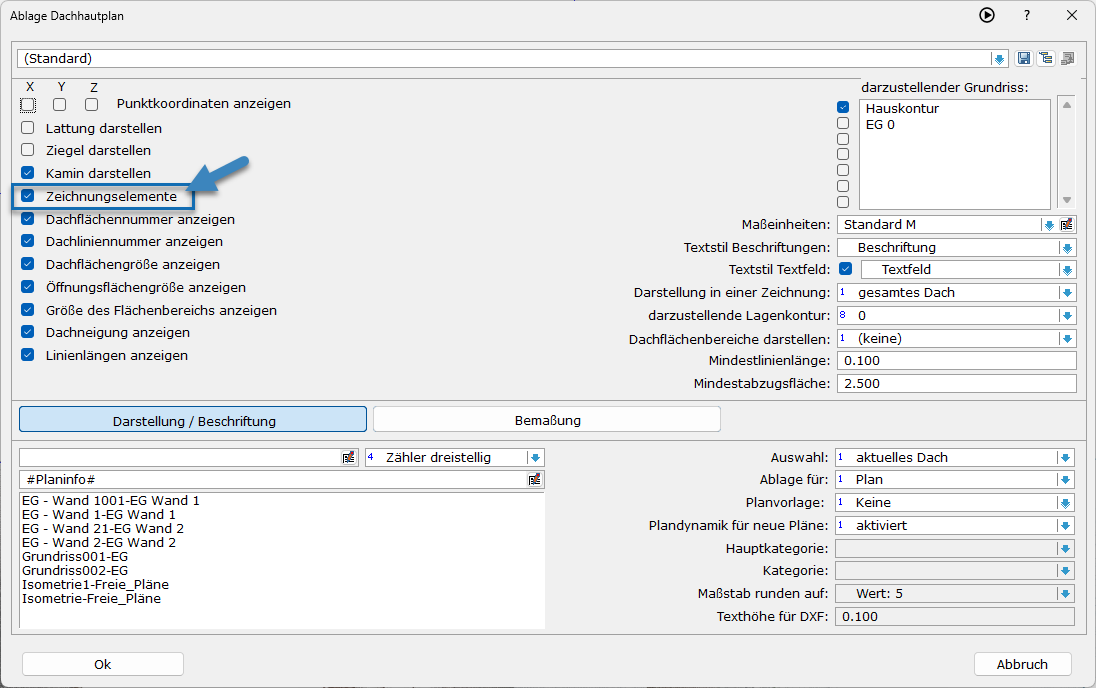Select the Darstellung / Beschriftung tab
This screenshot has width=1096, height=688.
pyautogui.click(x=193, y=421)
